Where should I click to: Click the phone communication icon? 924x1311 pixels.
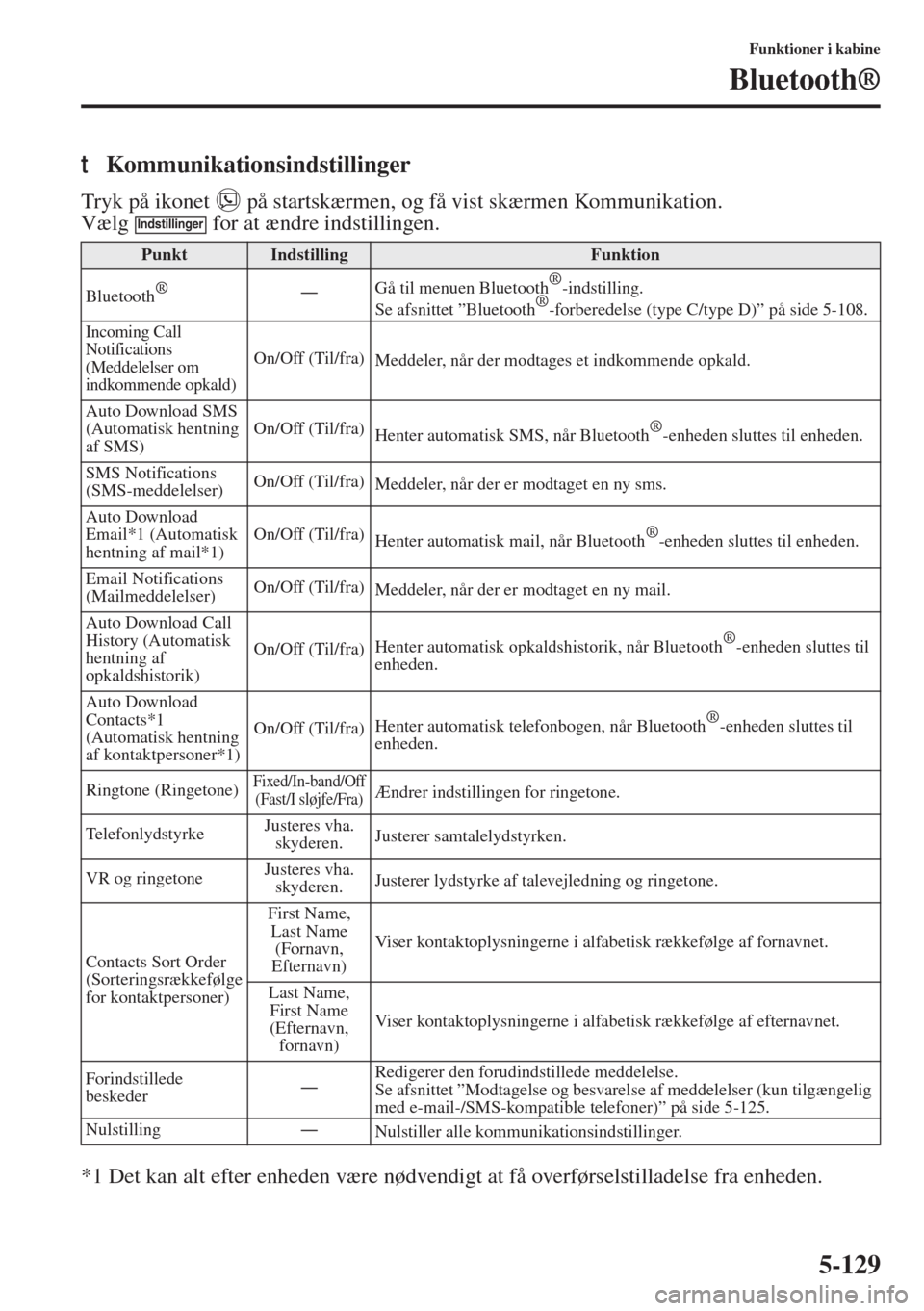point(228,201)
